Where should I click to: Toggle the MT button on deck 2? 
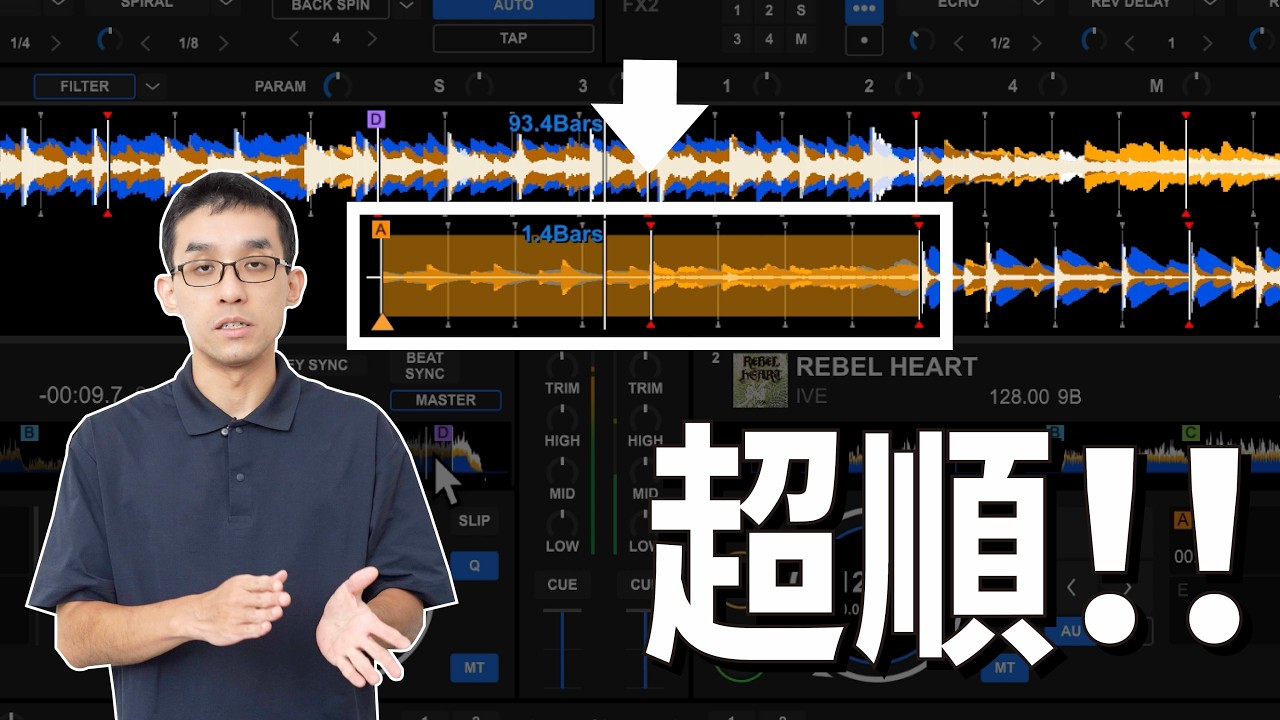tap(1005, 668)
